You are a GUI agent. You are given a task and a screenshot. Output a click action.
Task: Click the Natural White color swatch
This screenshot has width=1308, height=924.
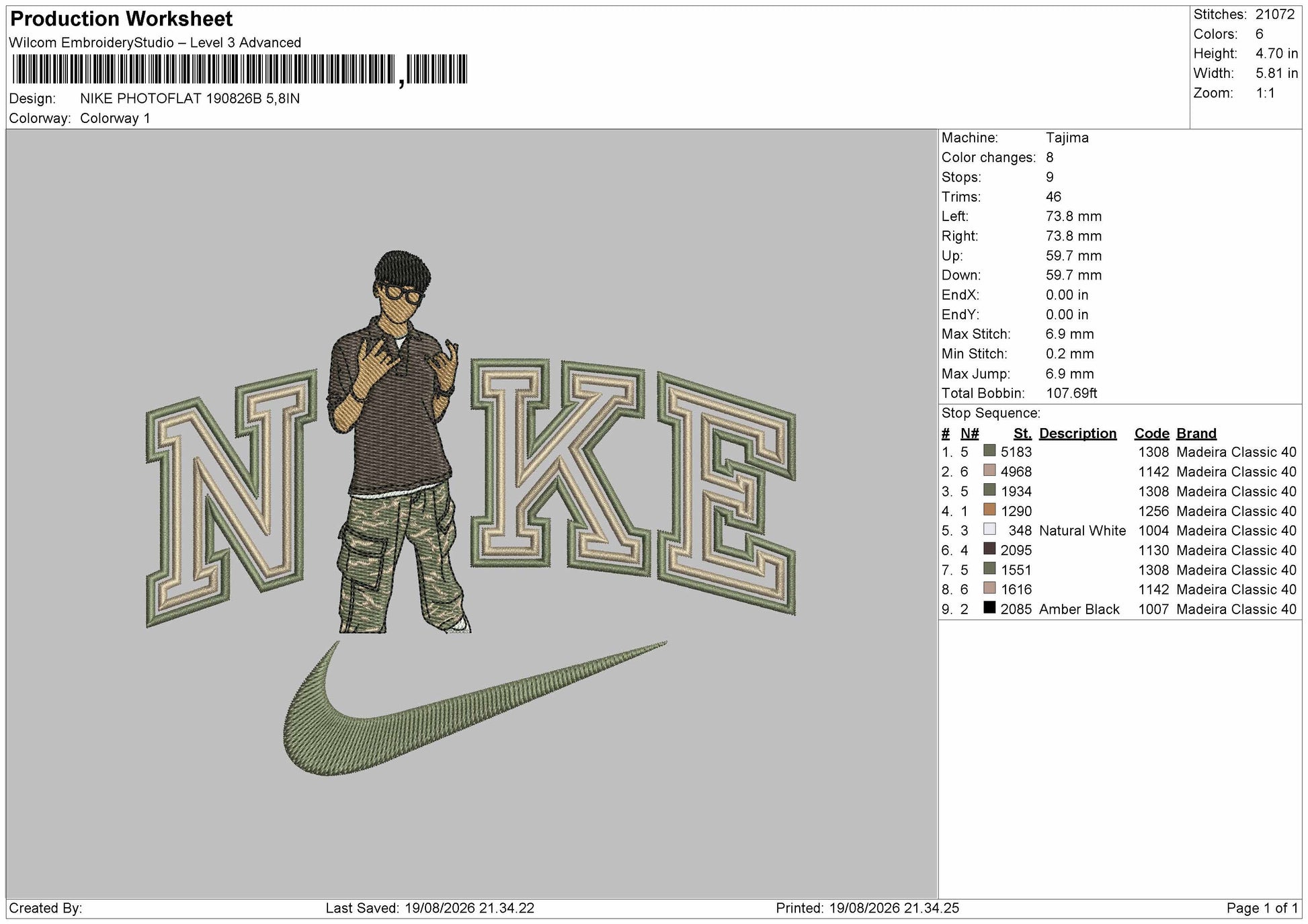[989, 530]
